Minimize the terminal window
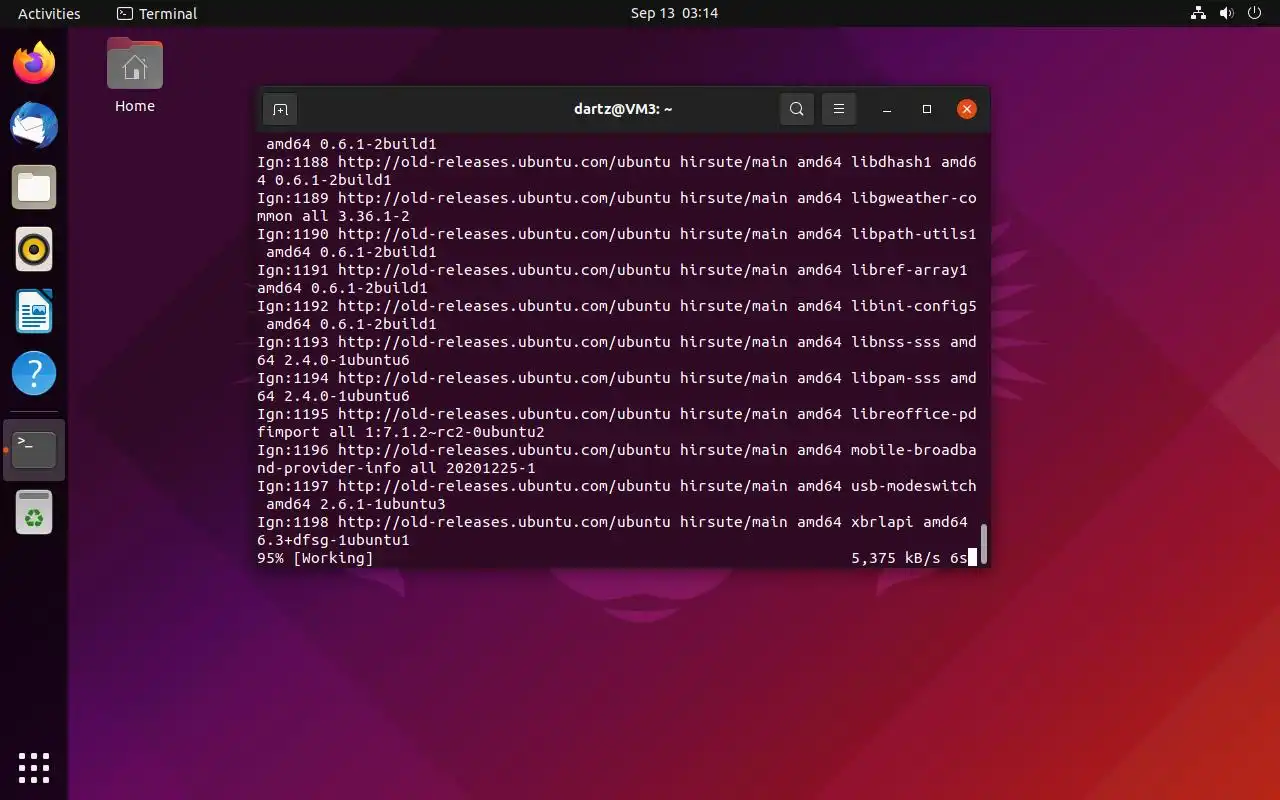The height and width of the screenshot is (800, 1280). [887, 109]
